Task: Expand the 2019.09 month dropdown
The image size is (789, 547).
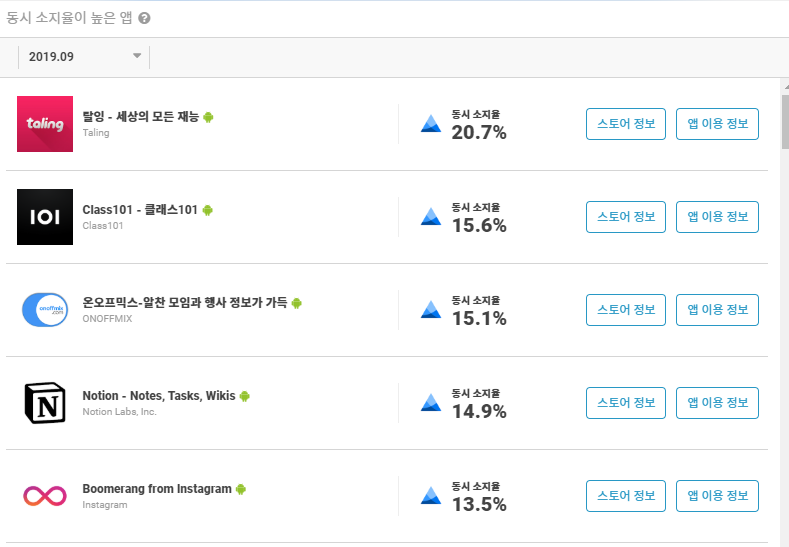Action: [x=84, y=57]
